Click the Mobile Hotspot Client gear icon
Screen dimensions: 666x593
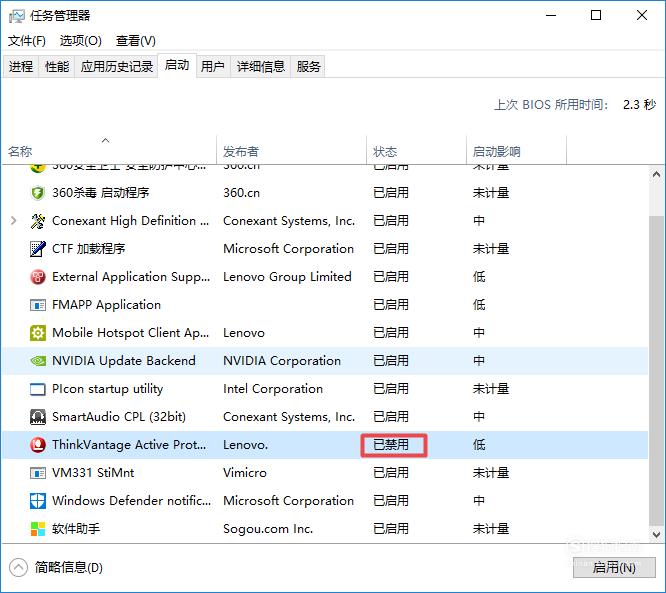point(38,333)
